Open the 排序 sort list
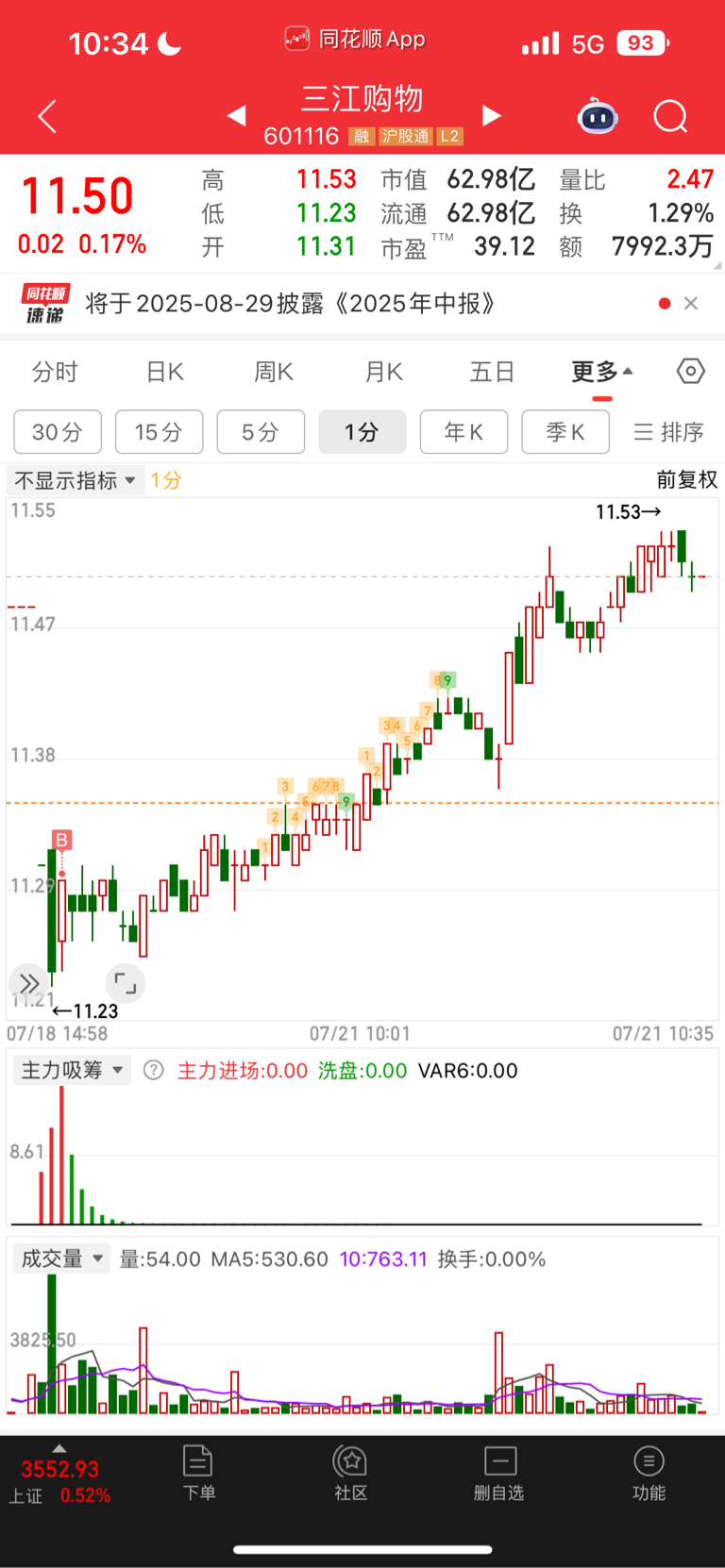 tap(668, 432)
